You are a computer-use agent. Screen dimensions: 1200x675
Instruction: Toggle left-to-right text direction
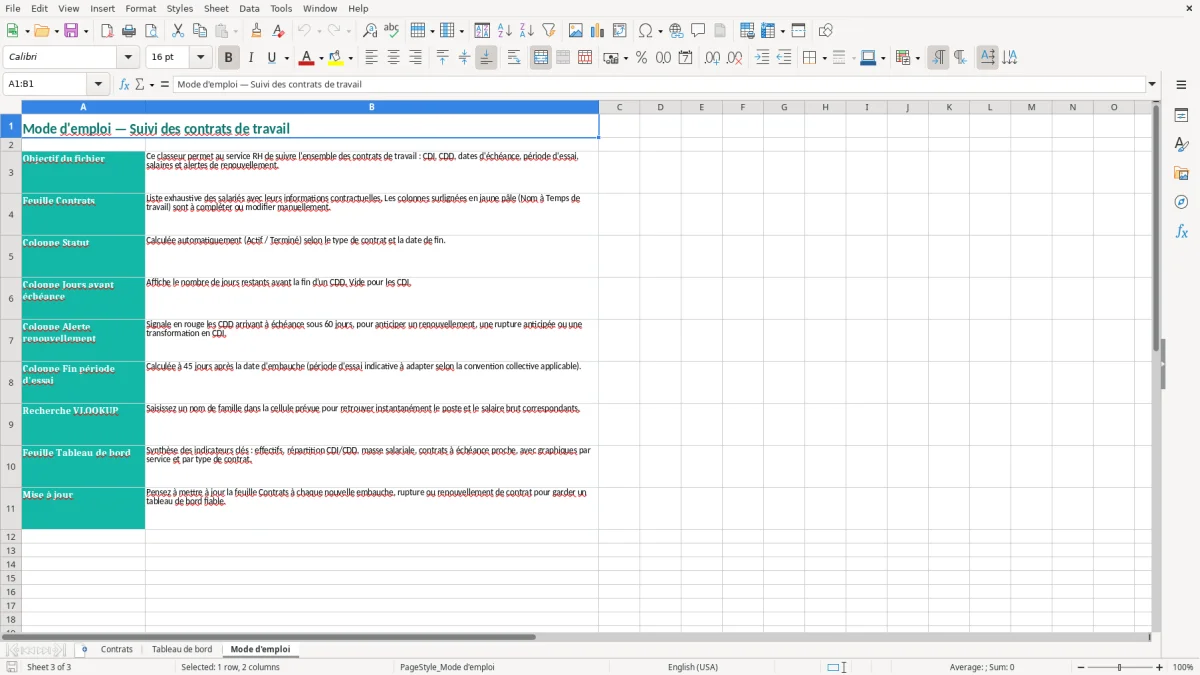[x=938, y=58]
